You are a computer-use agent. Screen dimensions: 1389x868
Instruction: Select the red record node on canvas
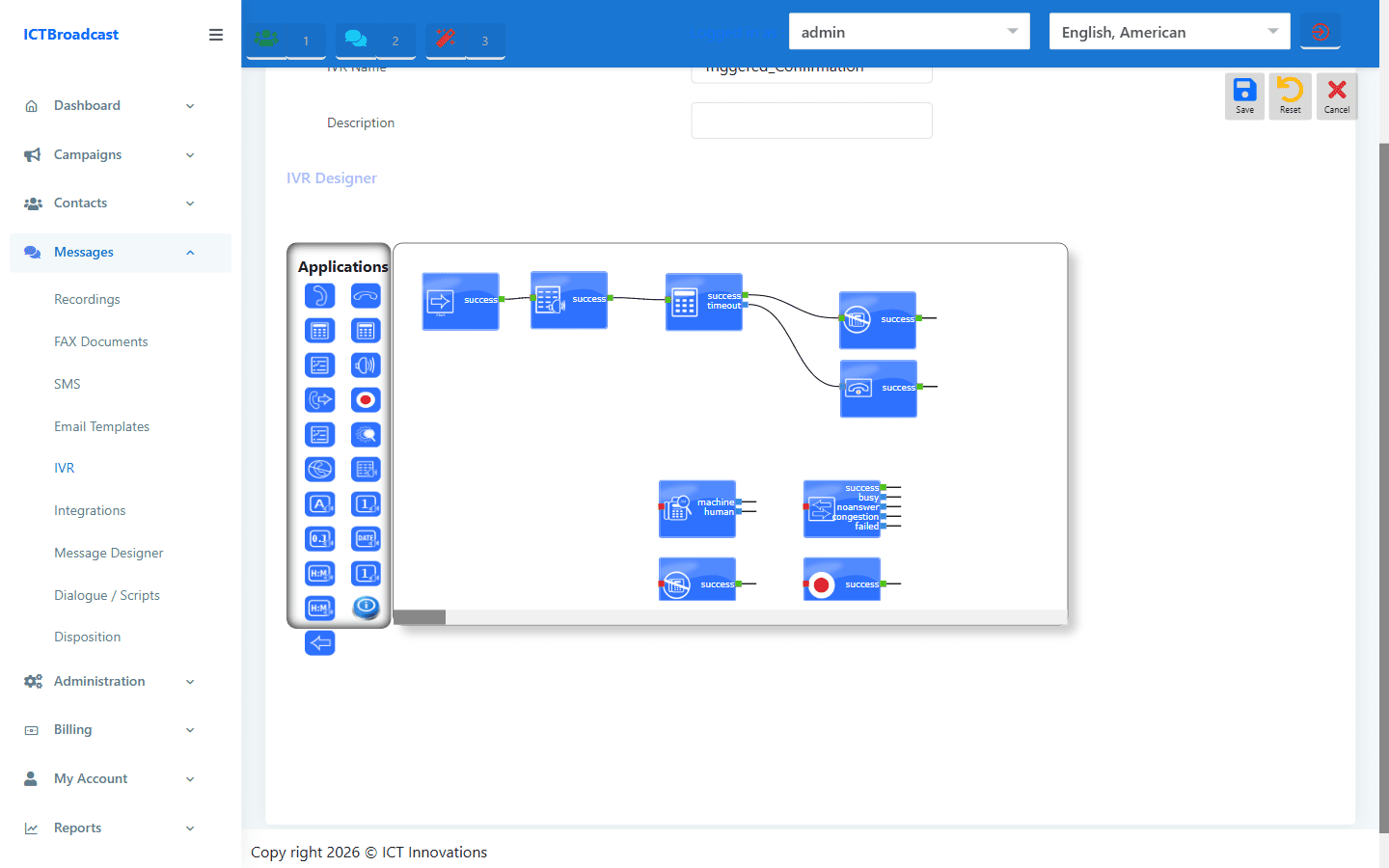click(841, 580)
